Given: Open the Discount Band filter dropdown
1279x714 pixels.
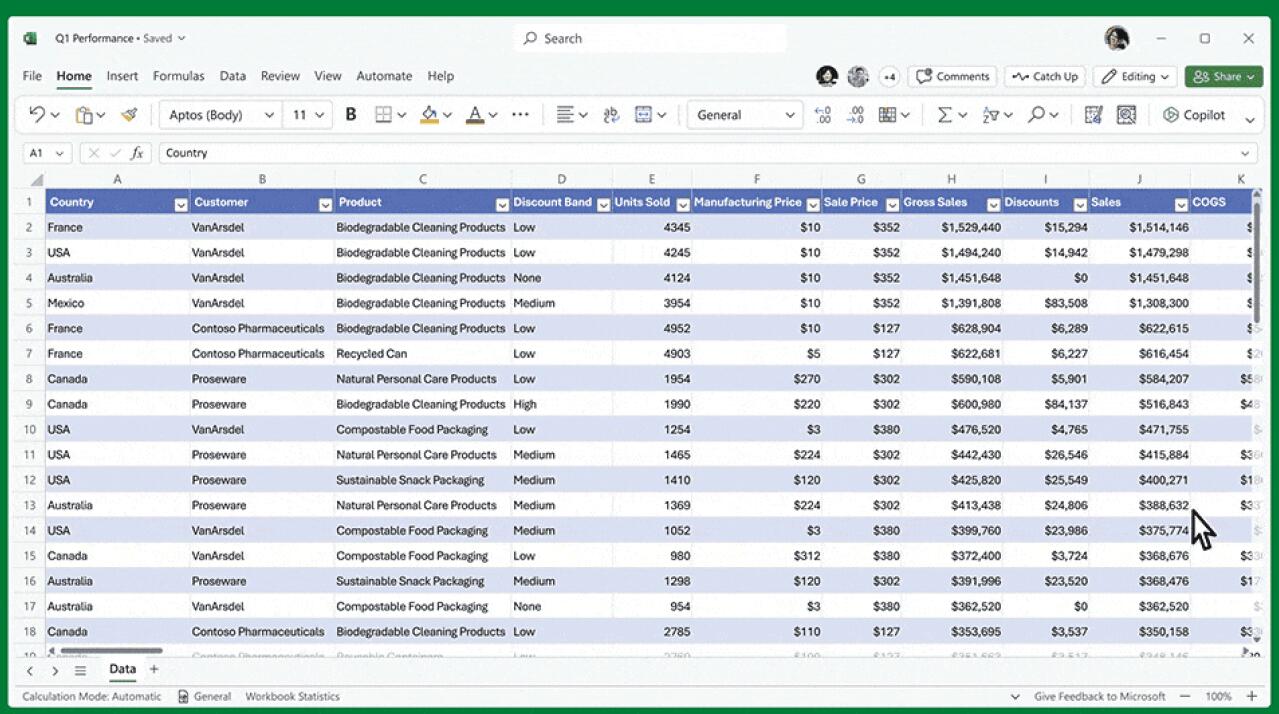Looking at the screenshot, I should pos(603,204).
